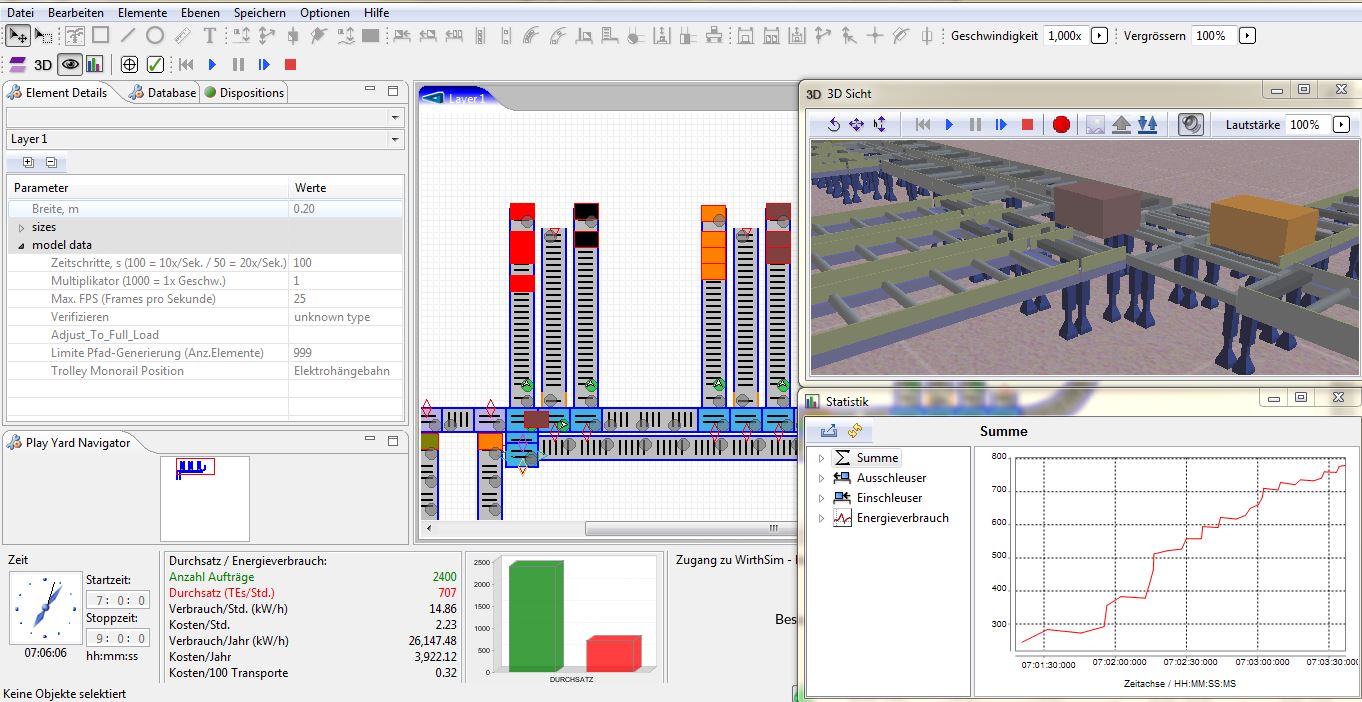Reset the 3D view rotation icon

point(833,125)
